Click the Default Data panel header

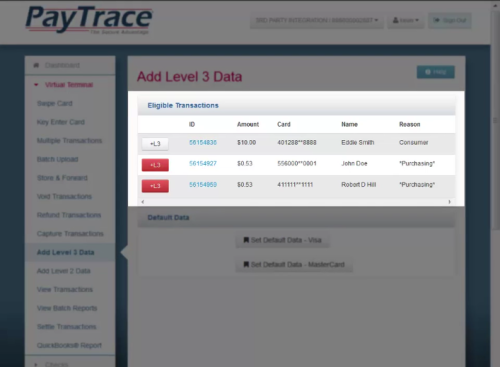pos(296,218)
